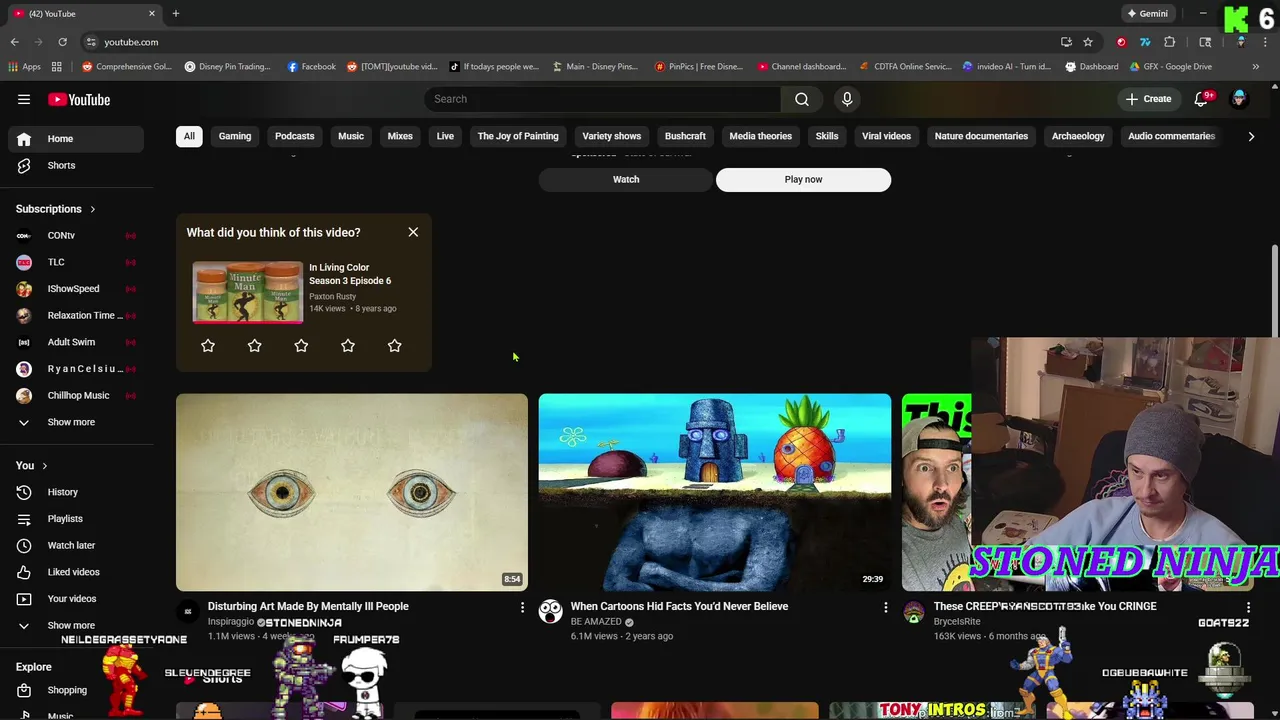This screenshot has width=1280, height=720.
Task: Open Shorts in sidebar
Action: 77,165
